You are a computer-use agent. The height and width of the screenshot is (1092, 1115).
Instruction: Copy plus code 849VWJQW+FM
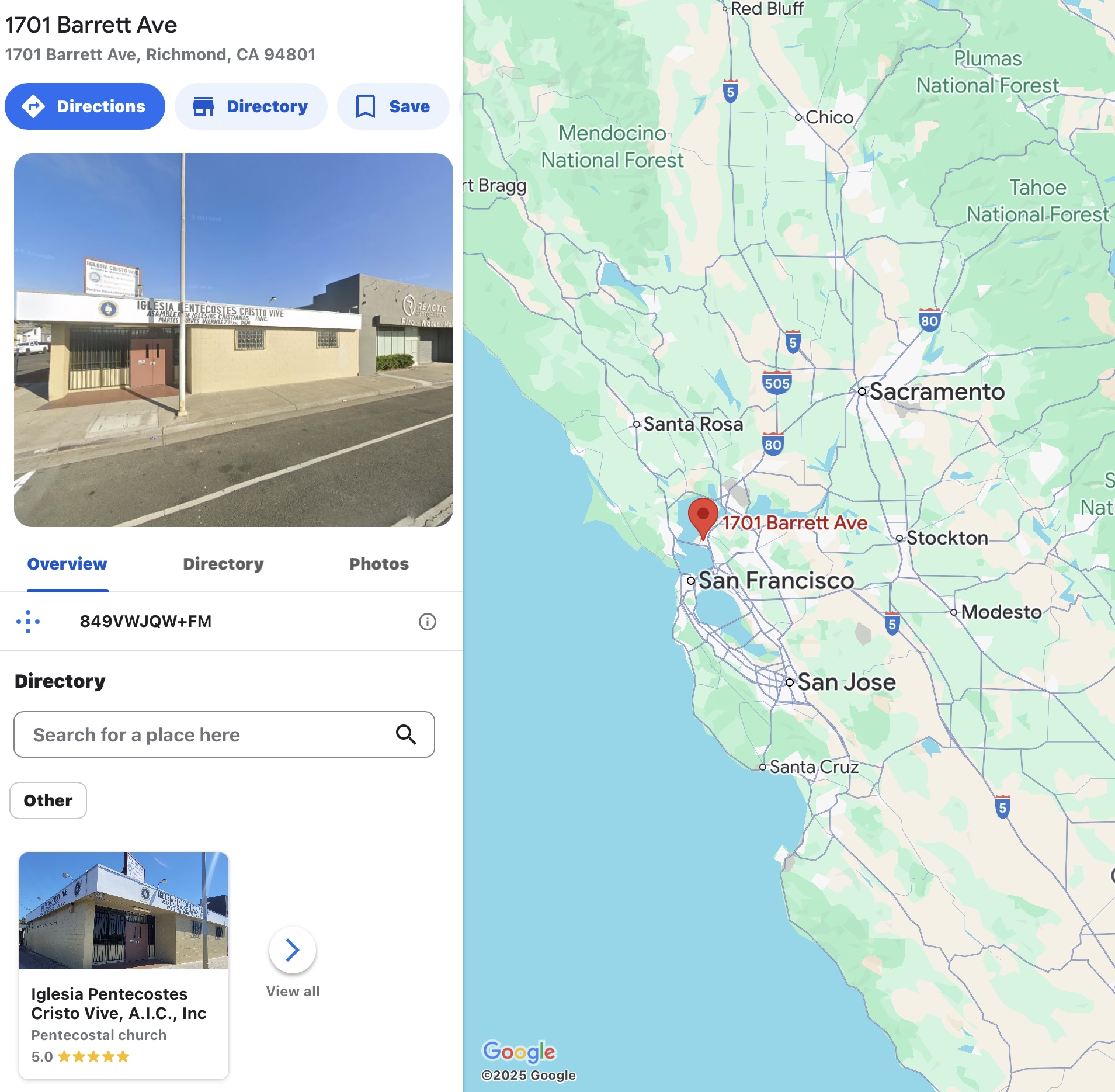click(x=146, y=622)
